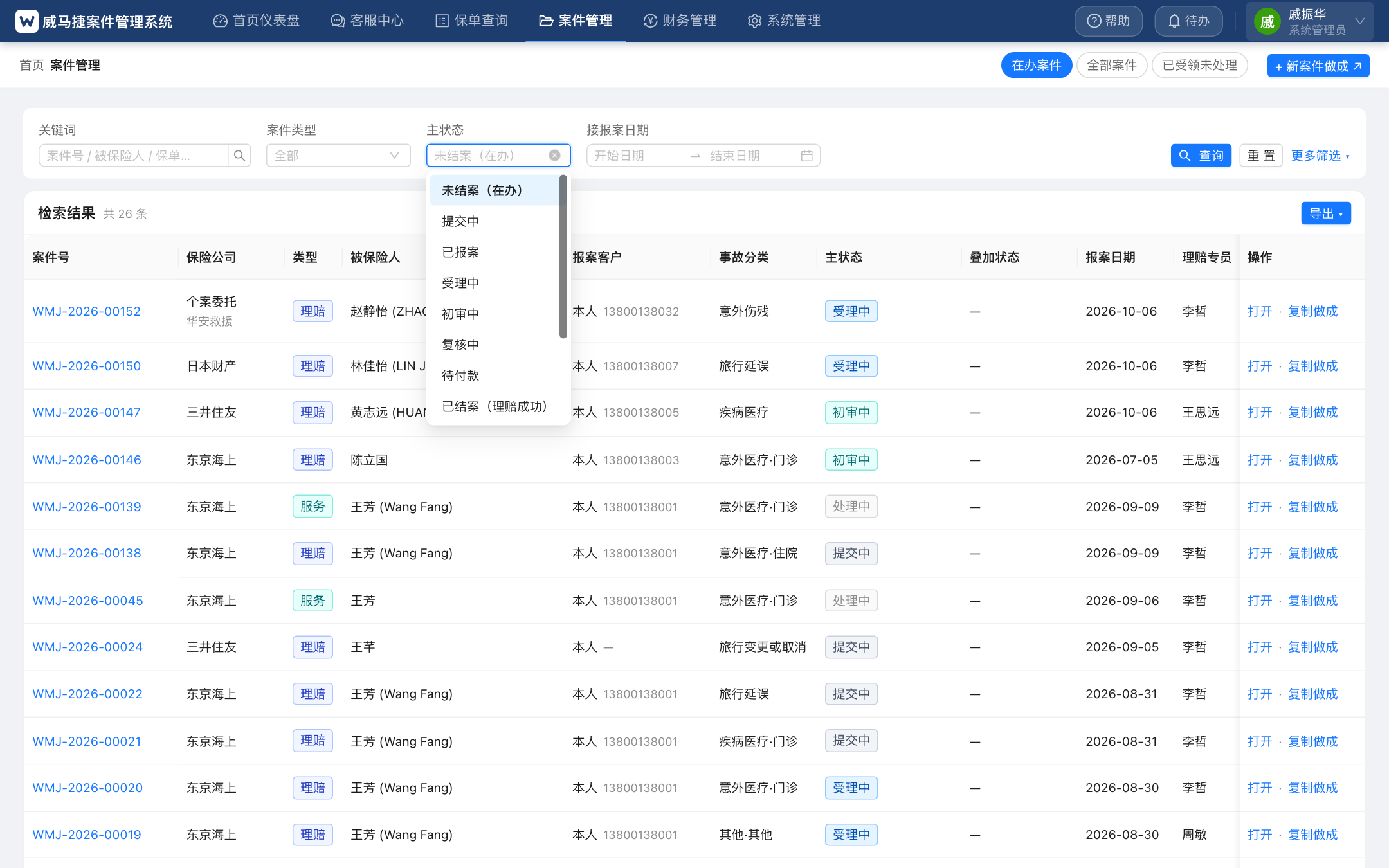Choose 待付款 from the status list
This screenshot has height=868, width=1389.
tap(495, 375)
